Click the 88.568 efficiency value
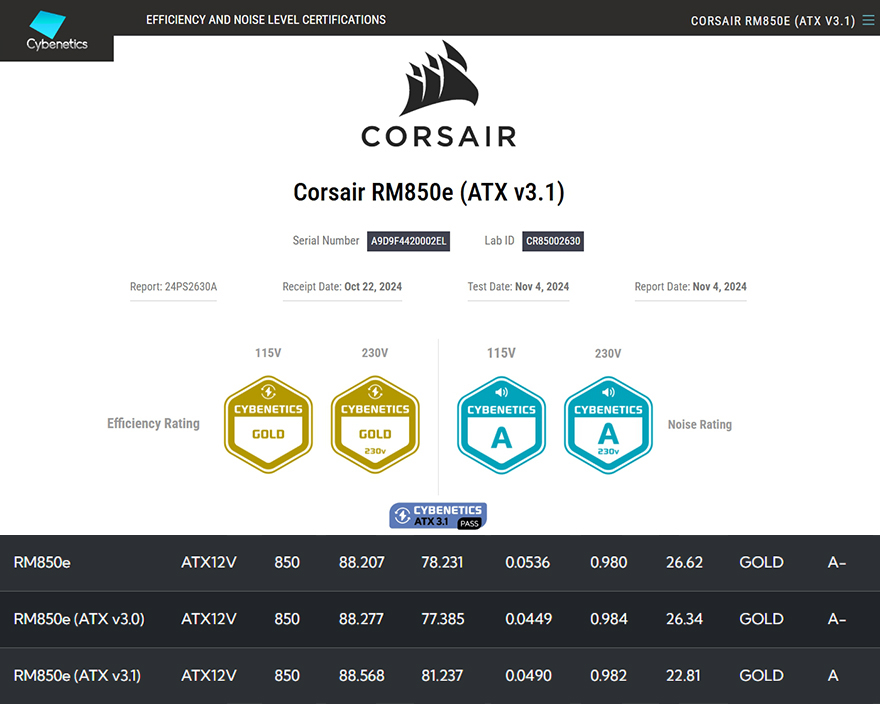Image resolution: width=880 pixels, height=704 pixels. point(361,675)
